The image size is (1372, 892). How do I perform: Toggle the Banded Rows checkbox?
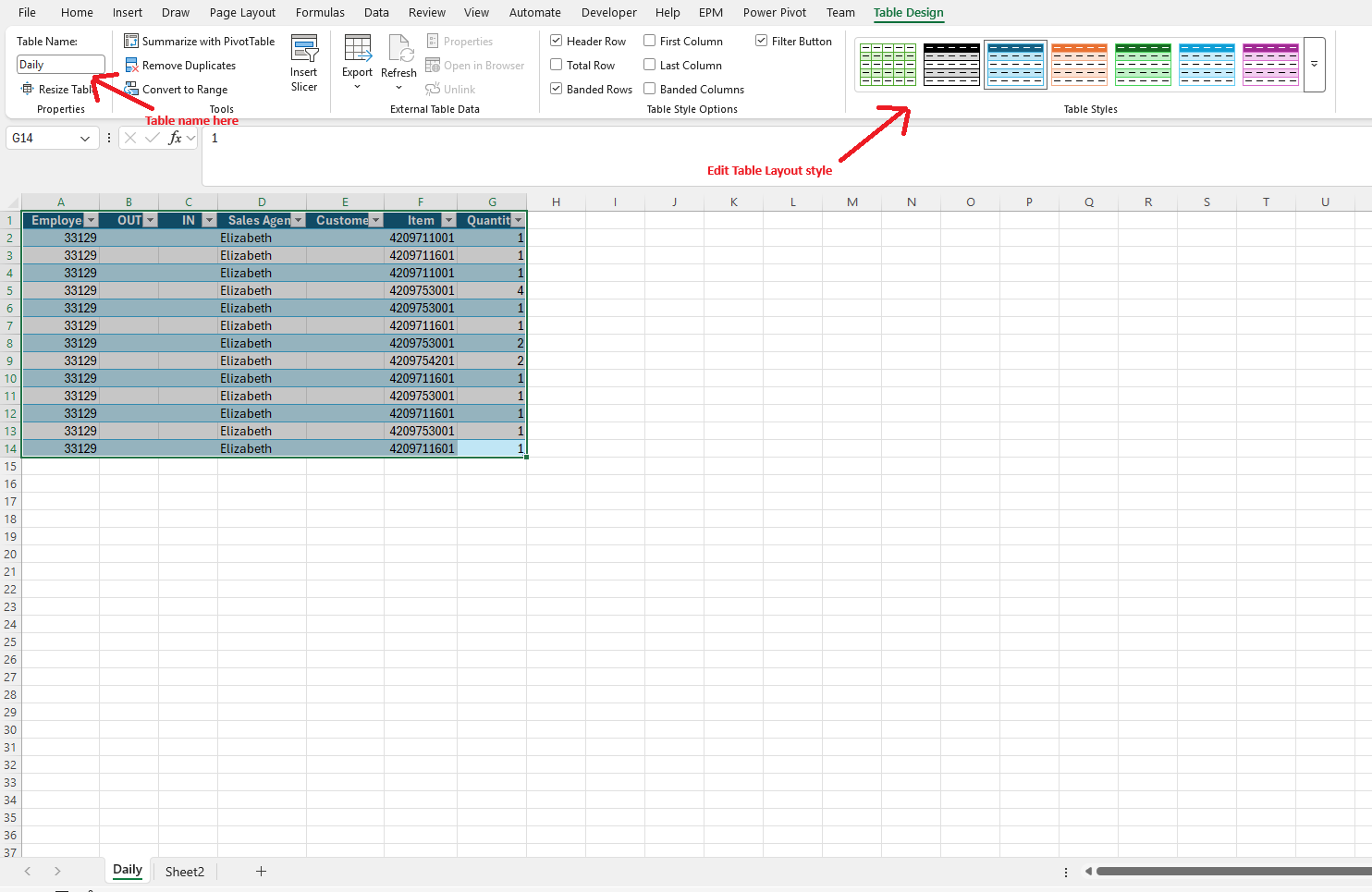(557, 89)
